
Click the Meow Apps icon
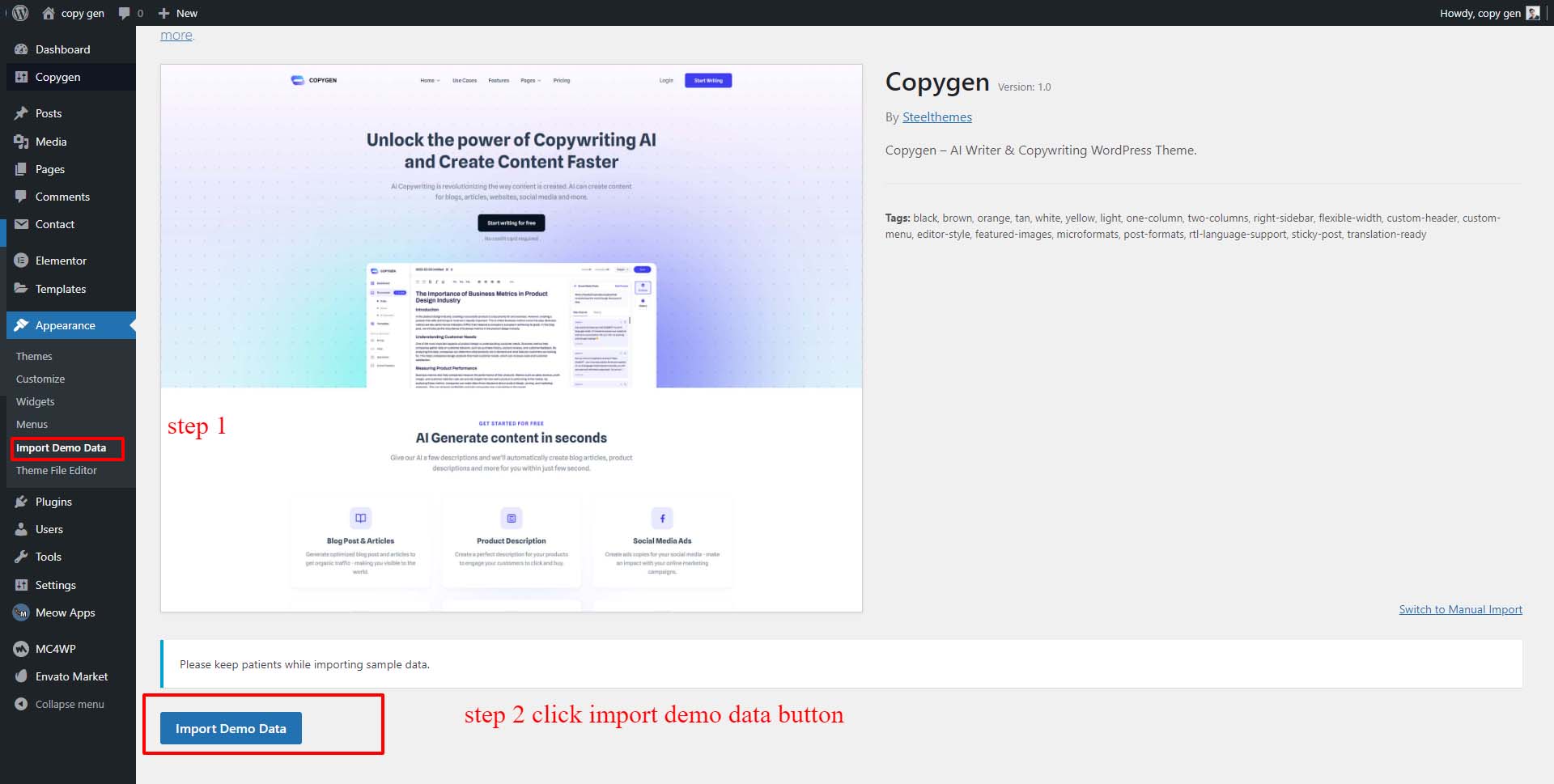click(x=21, y=612)
